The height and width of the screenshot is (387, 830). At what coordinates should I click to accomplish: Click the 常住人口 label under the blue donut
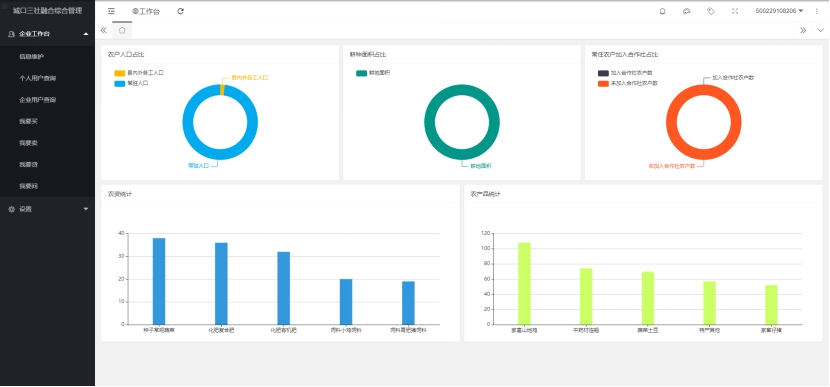point(199,166)
